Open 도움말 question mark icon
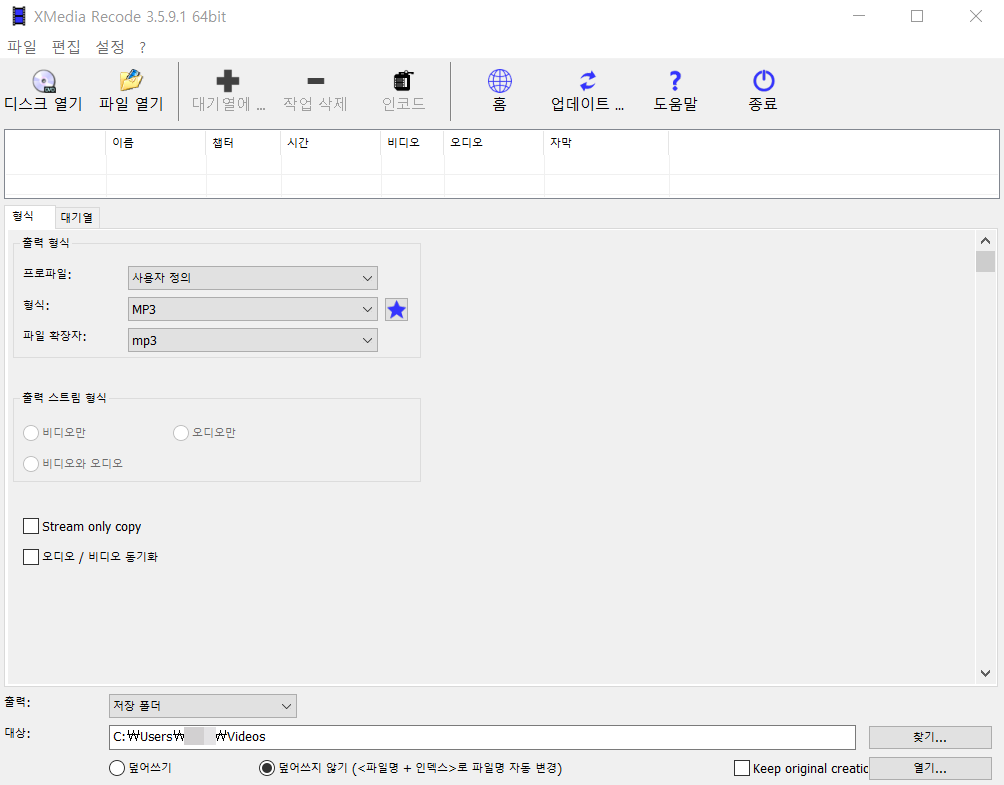1004x785 pixels. pos(675,81)
